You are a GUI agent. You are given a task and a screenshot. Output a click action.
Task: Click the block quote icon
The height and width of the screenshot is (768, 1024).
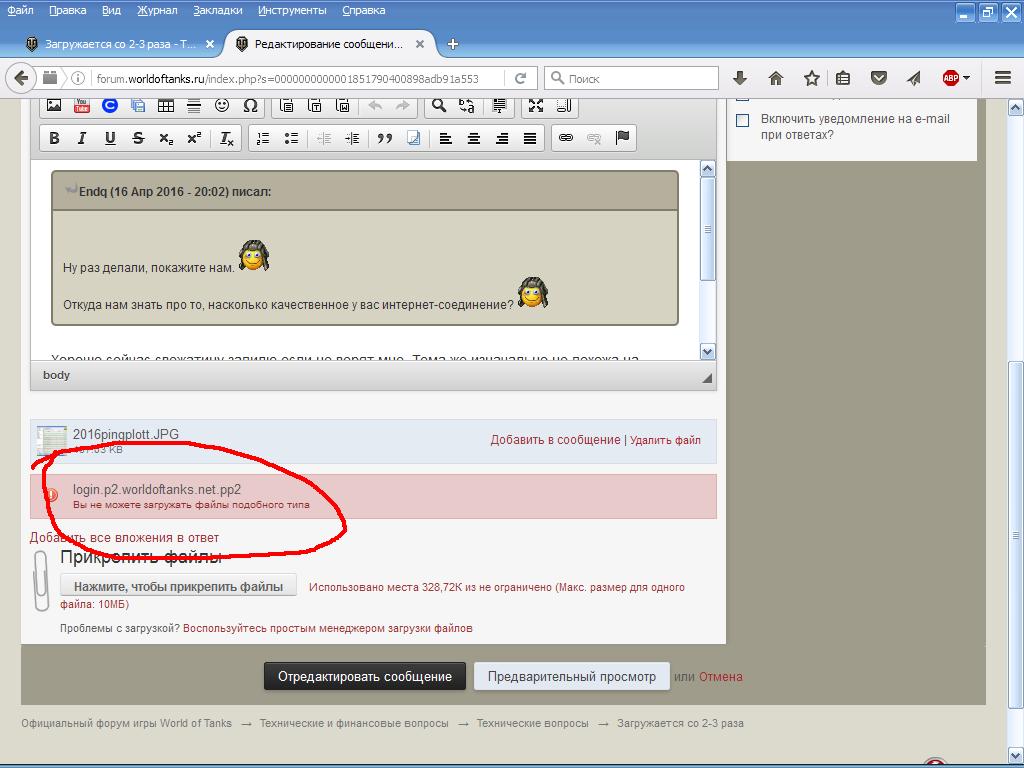click(384, 138)
